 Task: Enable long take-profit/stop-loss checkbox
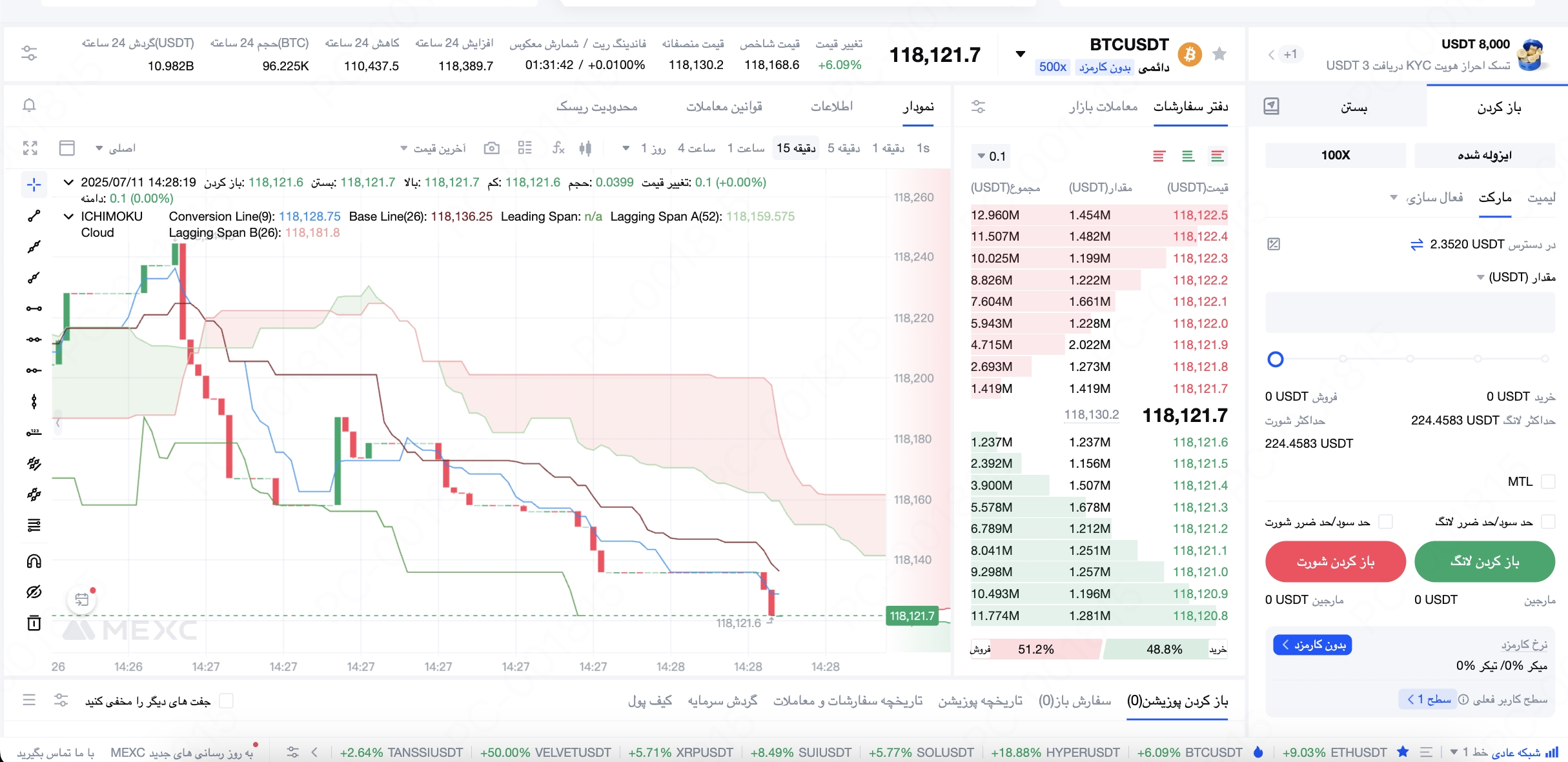tap(1548, 521)
